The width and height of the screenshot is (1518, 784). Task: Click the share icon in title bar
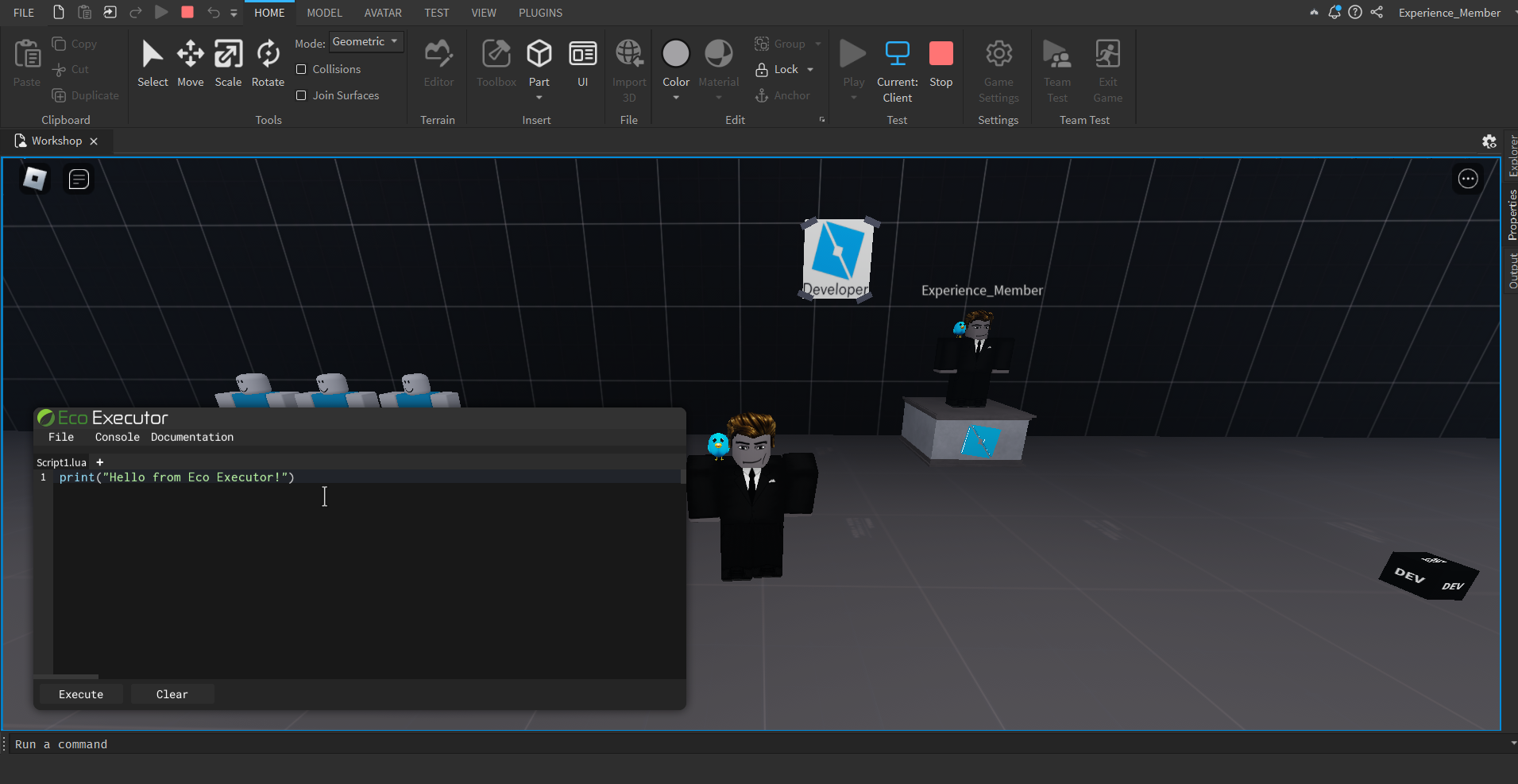1377,12
